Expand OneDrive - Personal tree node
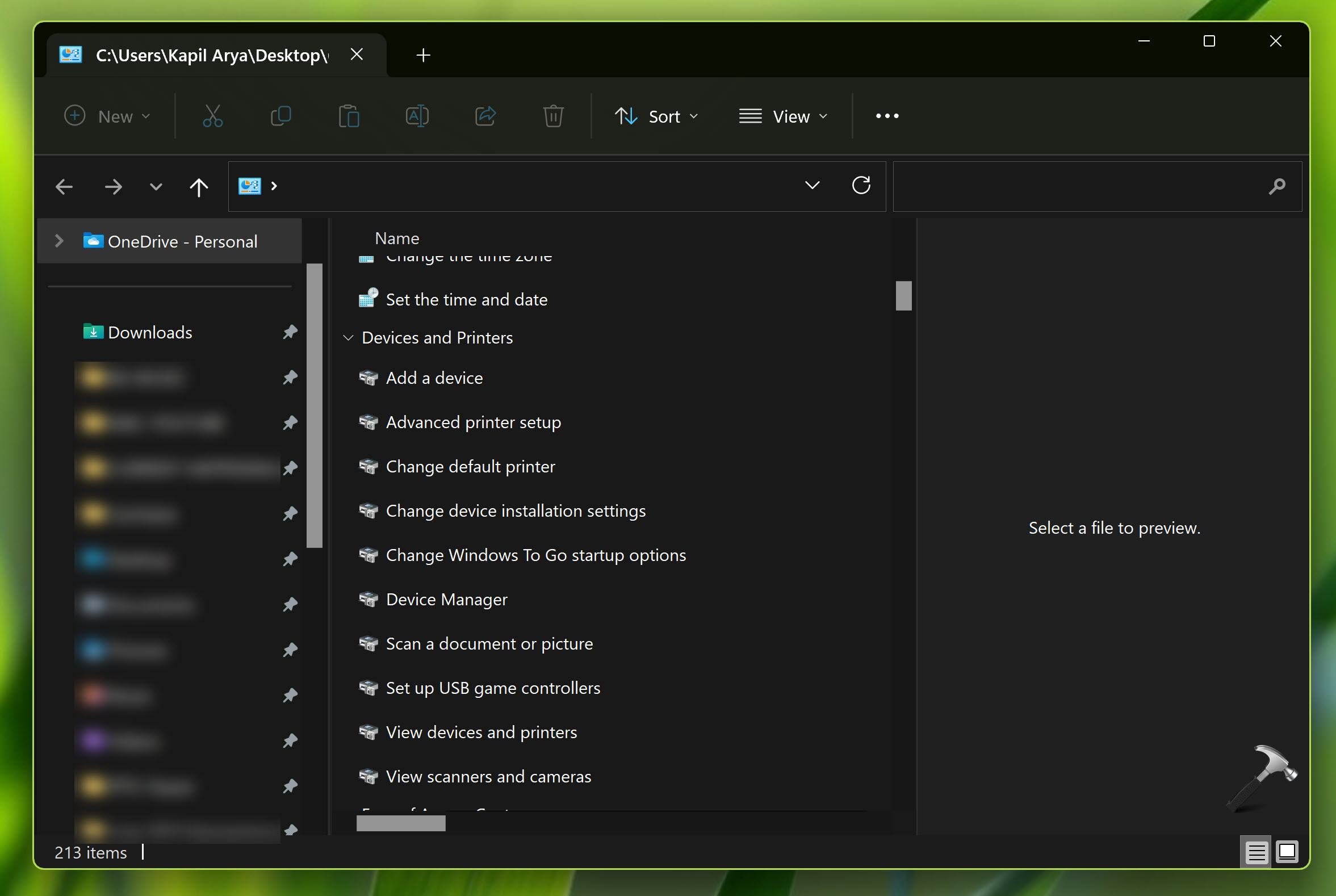1336x896 pixels. pos(60,241)
